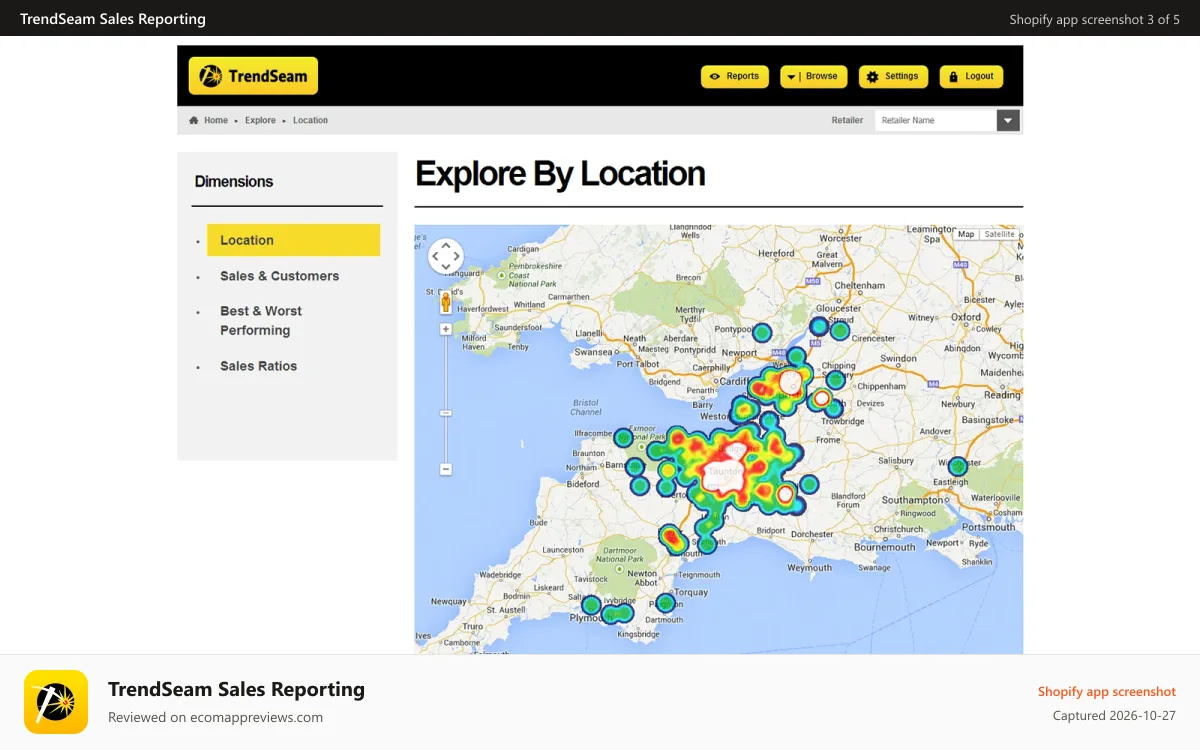Screen dimensions: 1200x750
Task: Click the TrendSeam app icon thumbnail at bottom
Action: coord(56,702)
